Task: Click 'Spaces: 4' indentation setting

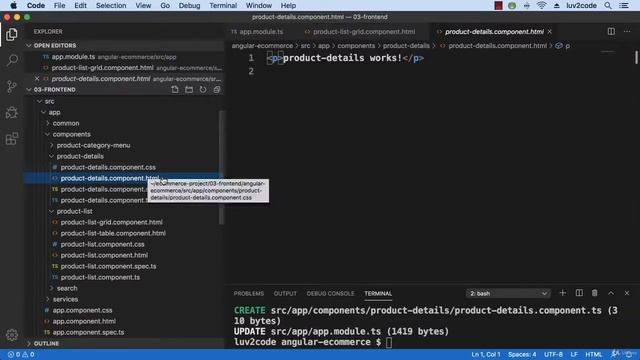Action: [522, 354]
